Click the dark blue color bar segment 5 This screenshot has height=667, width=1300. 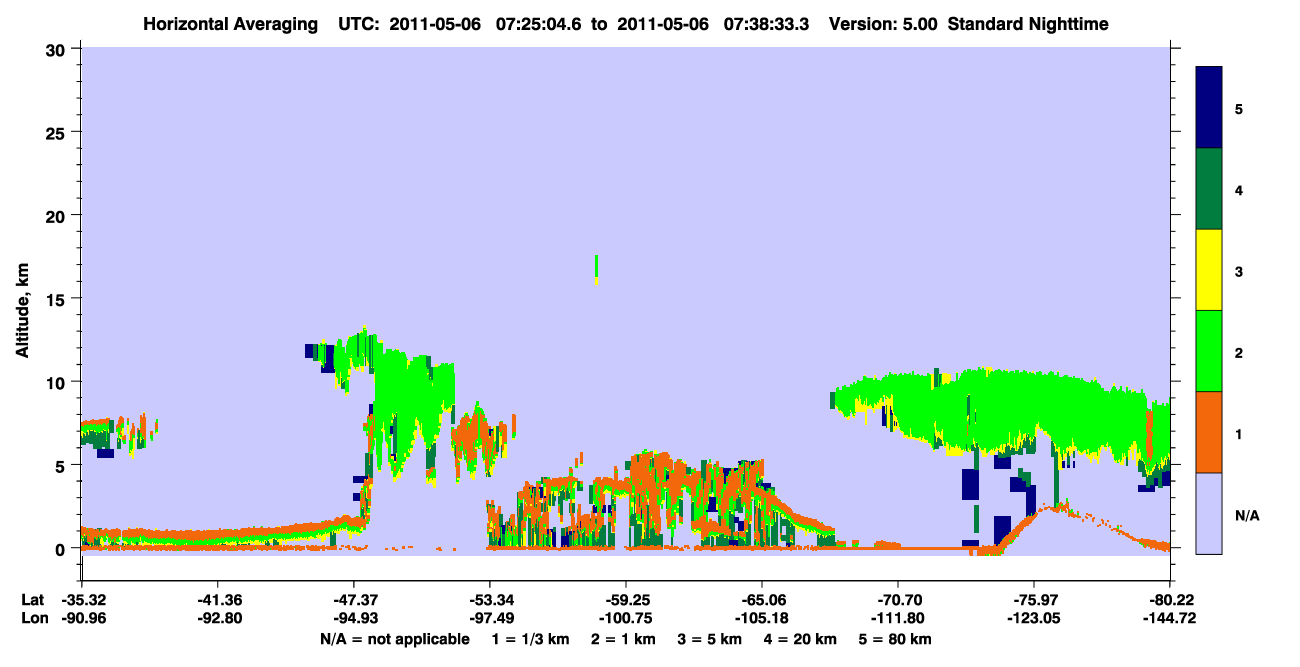pyautogui.click(x=1209, y=108)
